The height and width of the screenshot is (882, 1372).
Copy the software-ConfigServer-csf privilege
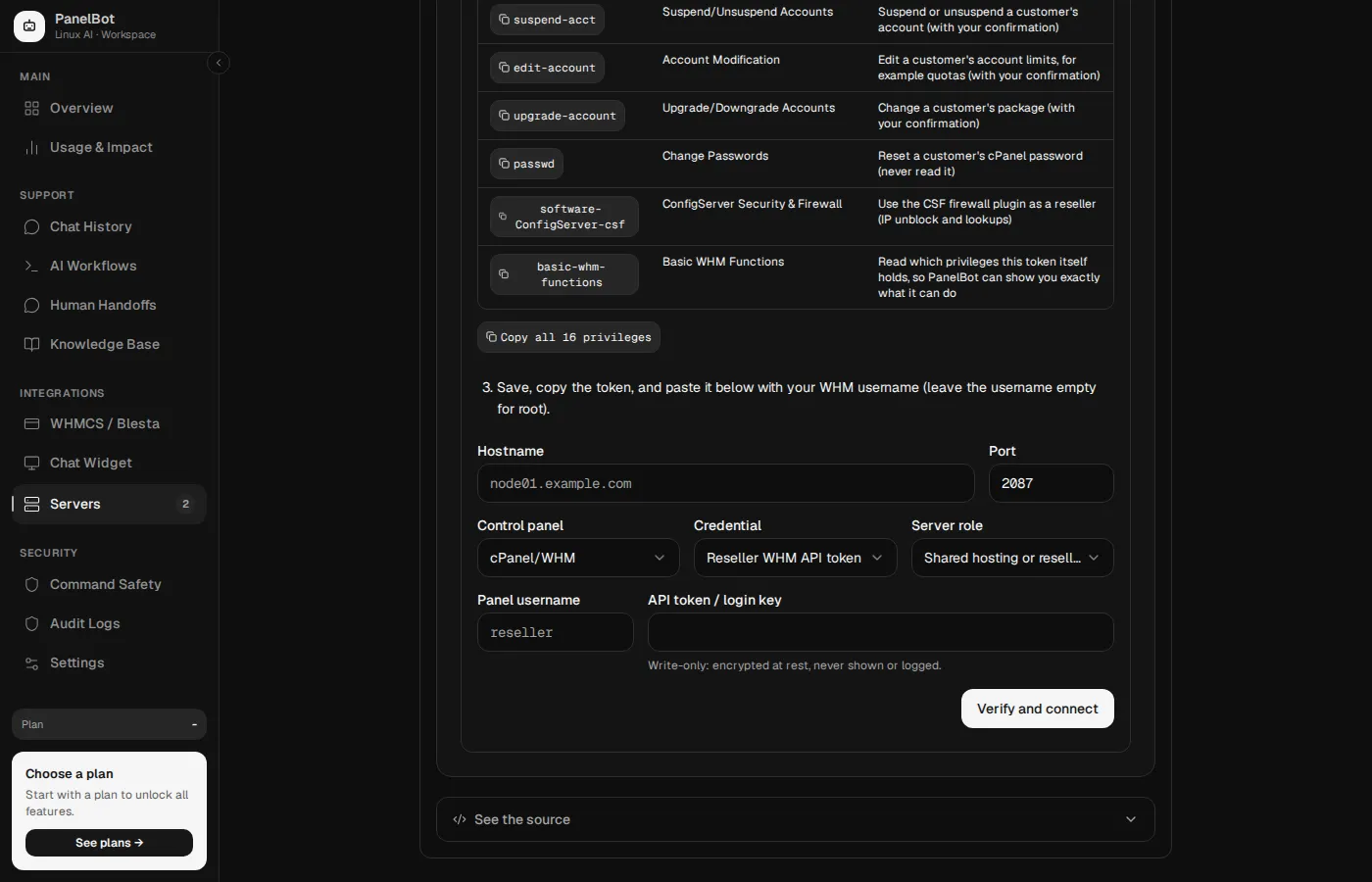(563, 217)
